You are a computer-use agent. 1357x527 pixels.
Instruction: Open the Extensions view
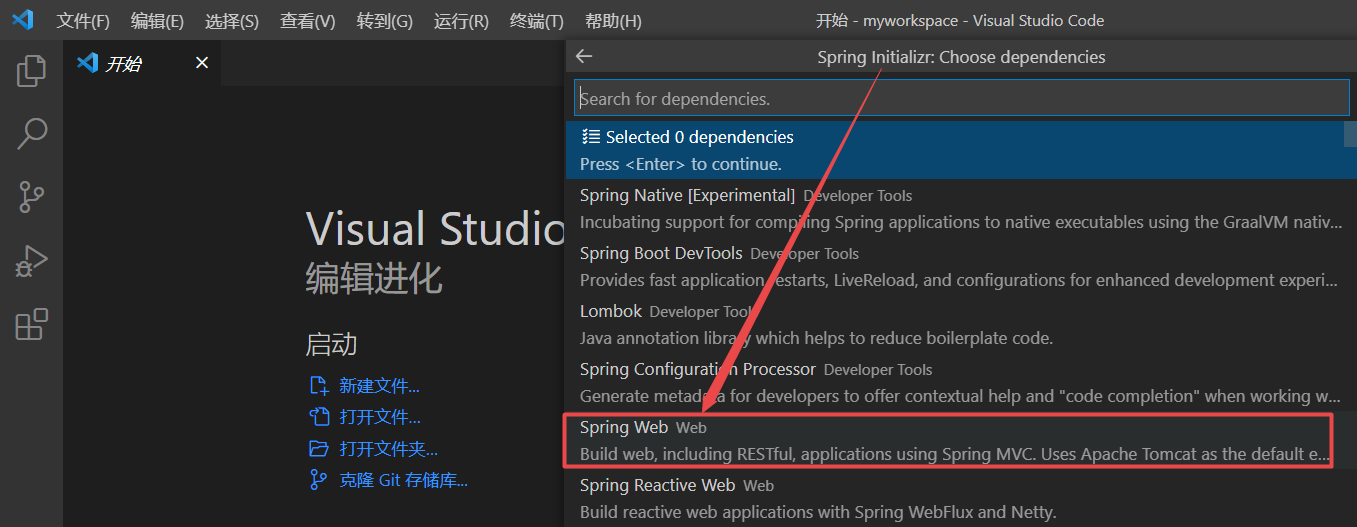[31, 325]
